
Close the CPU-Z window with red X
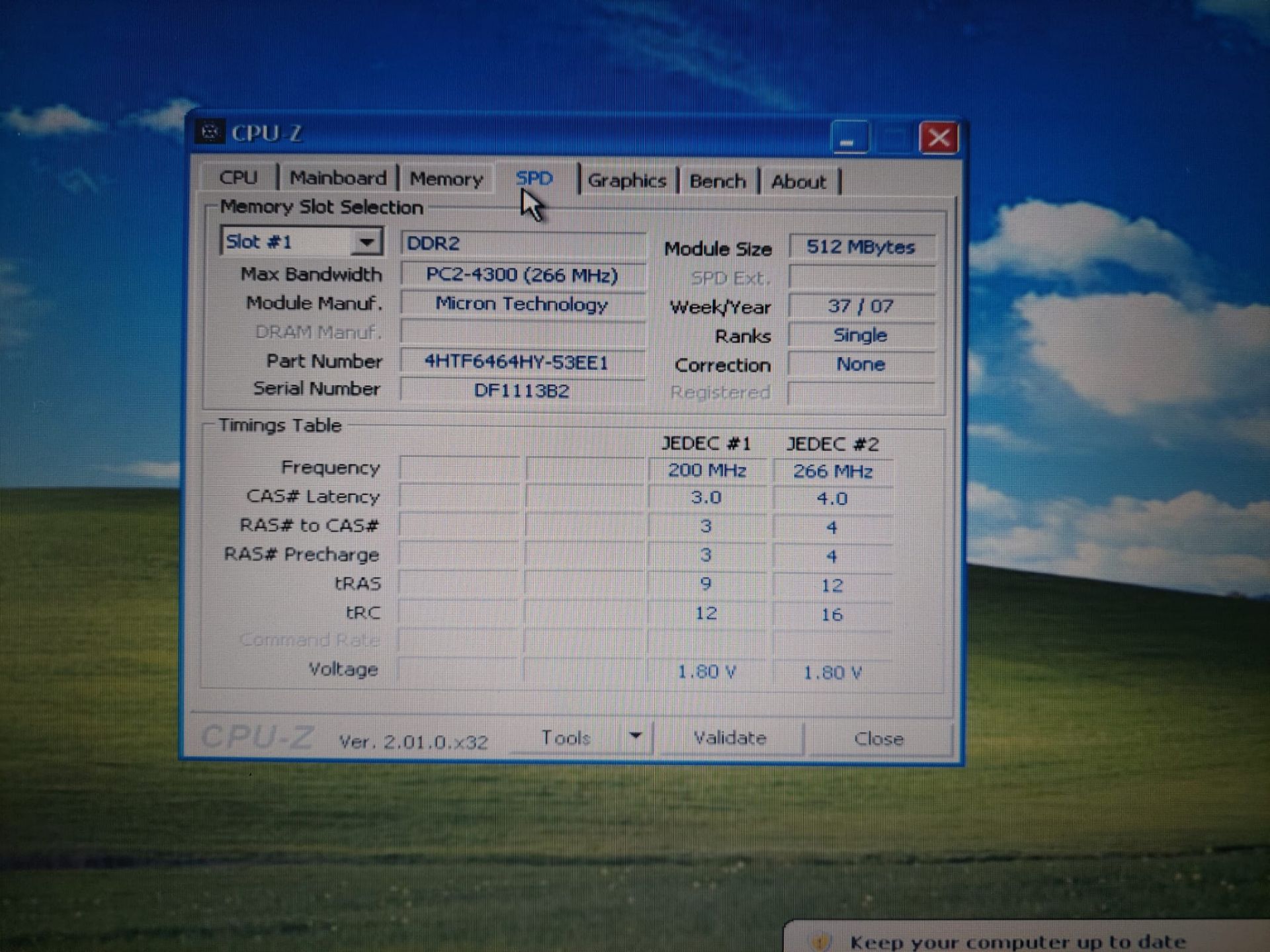(939, 138)
